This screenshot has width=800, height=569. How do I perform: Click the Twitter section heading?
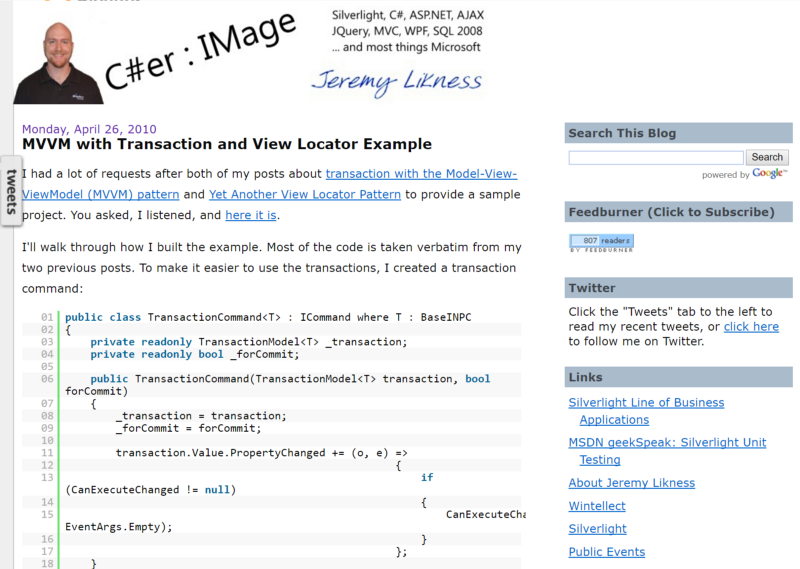679,288
